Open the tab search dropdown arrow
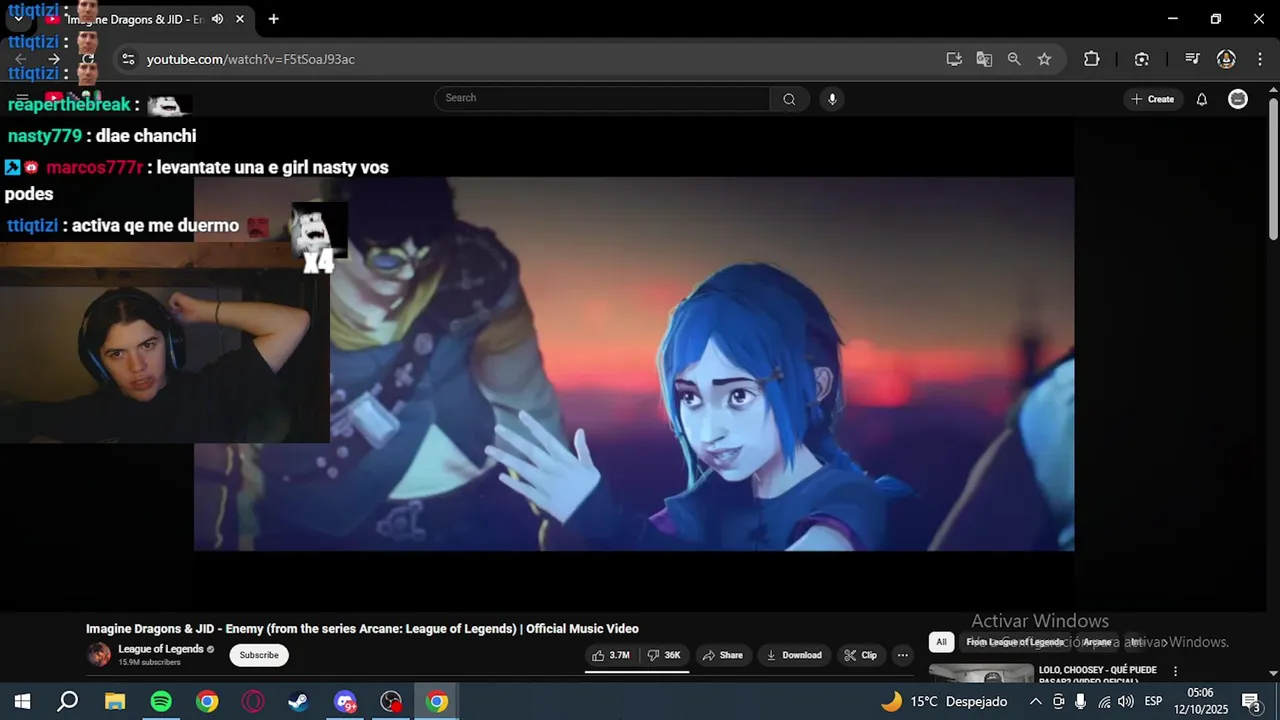This screenshot has width=1280, height=720. 18,19
